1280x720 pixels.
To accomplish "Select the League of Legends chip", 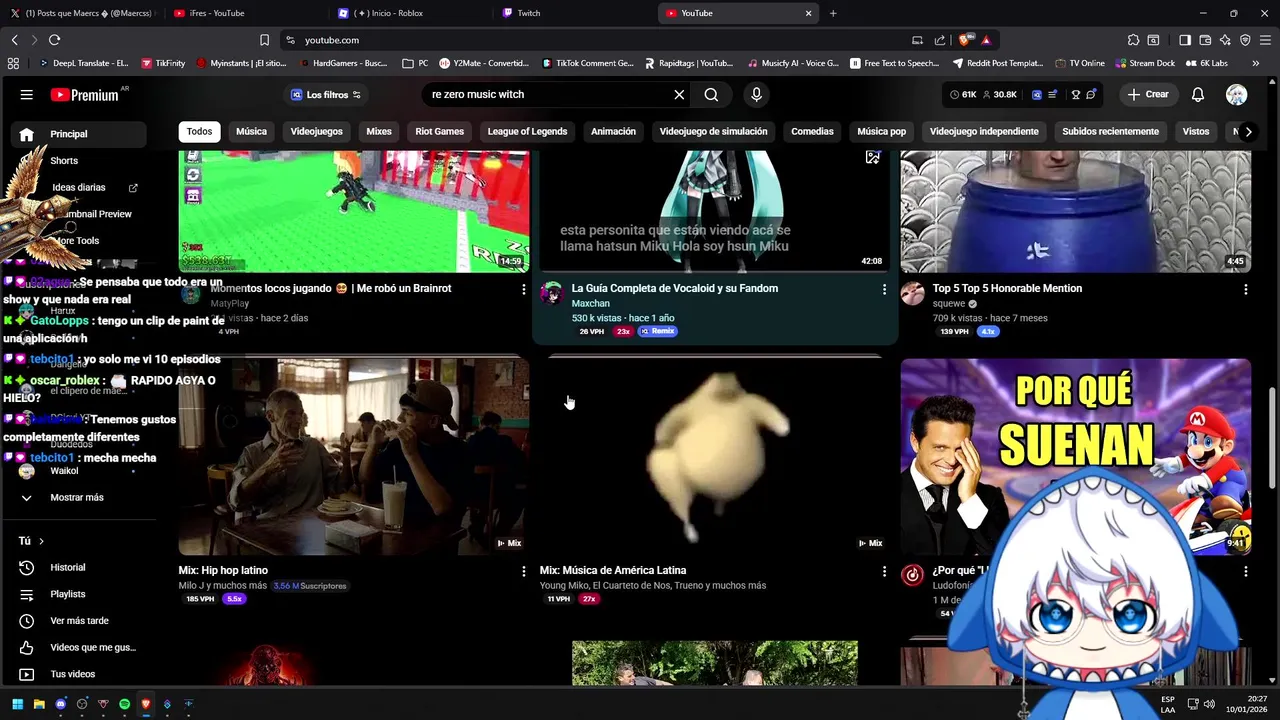I will (527, 131).
